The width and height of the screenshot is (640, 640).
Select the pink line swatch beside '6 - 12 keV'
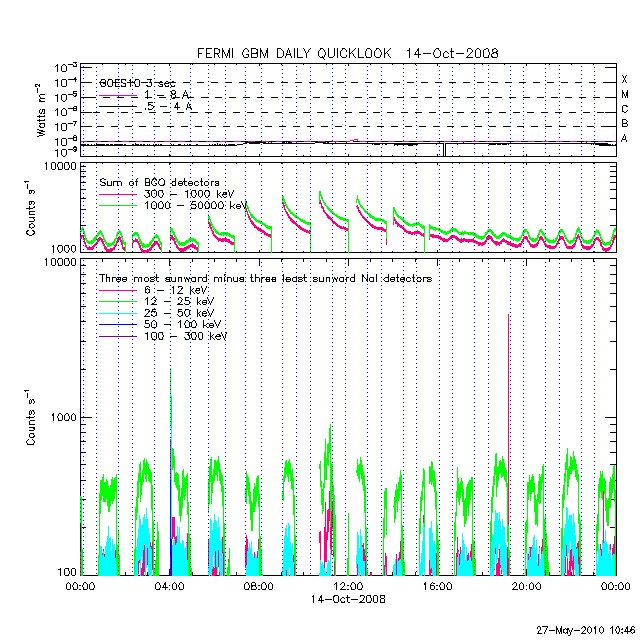[x=118, y=291]
